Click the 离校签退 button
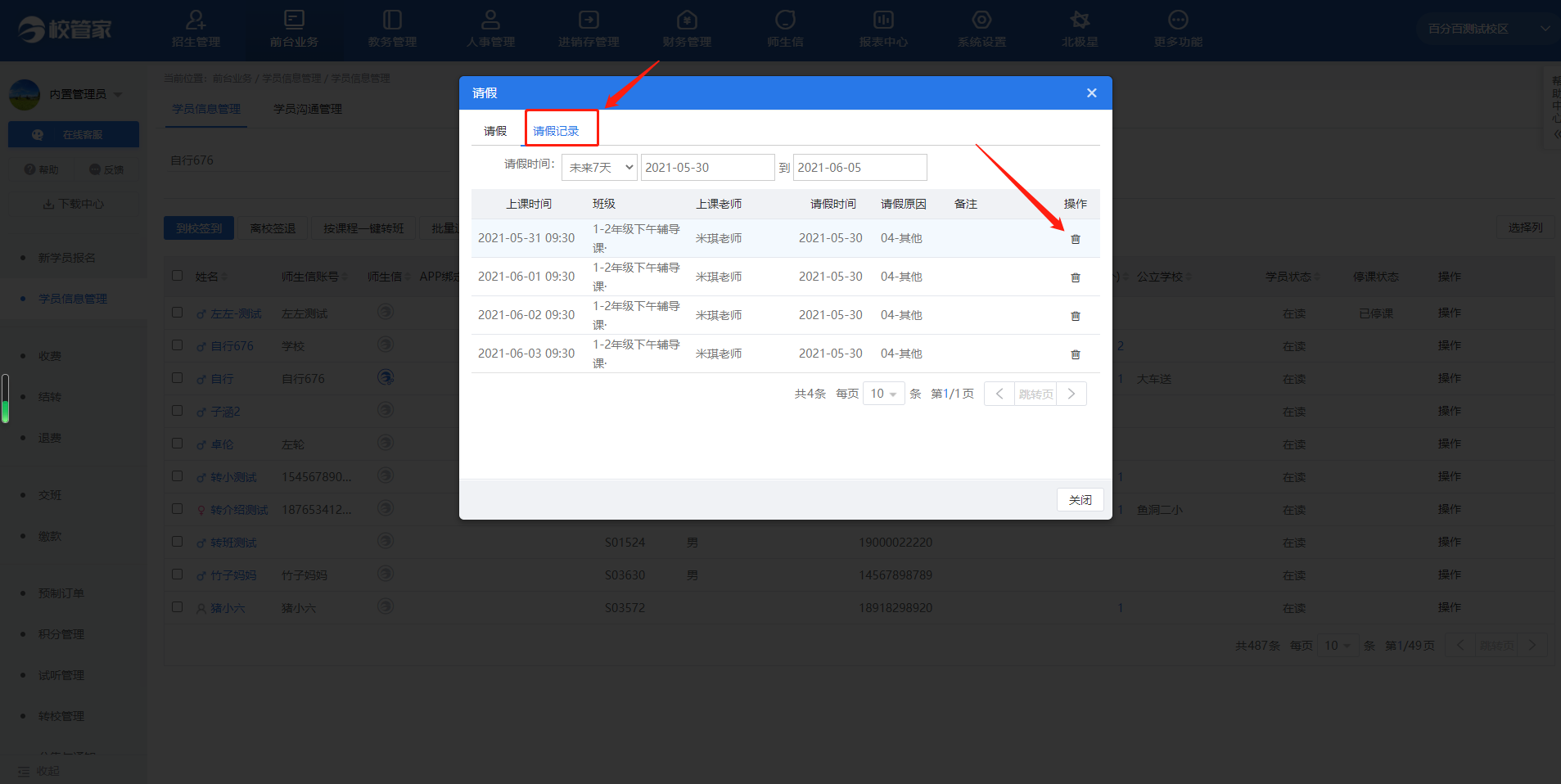The height and width of the screenshot is (784, 1561). pyautogui.click(x=273, y=228)
